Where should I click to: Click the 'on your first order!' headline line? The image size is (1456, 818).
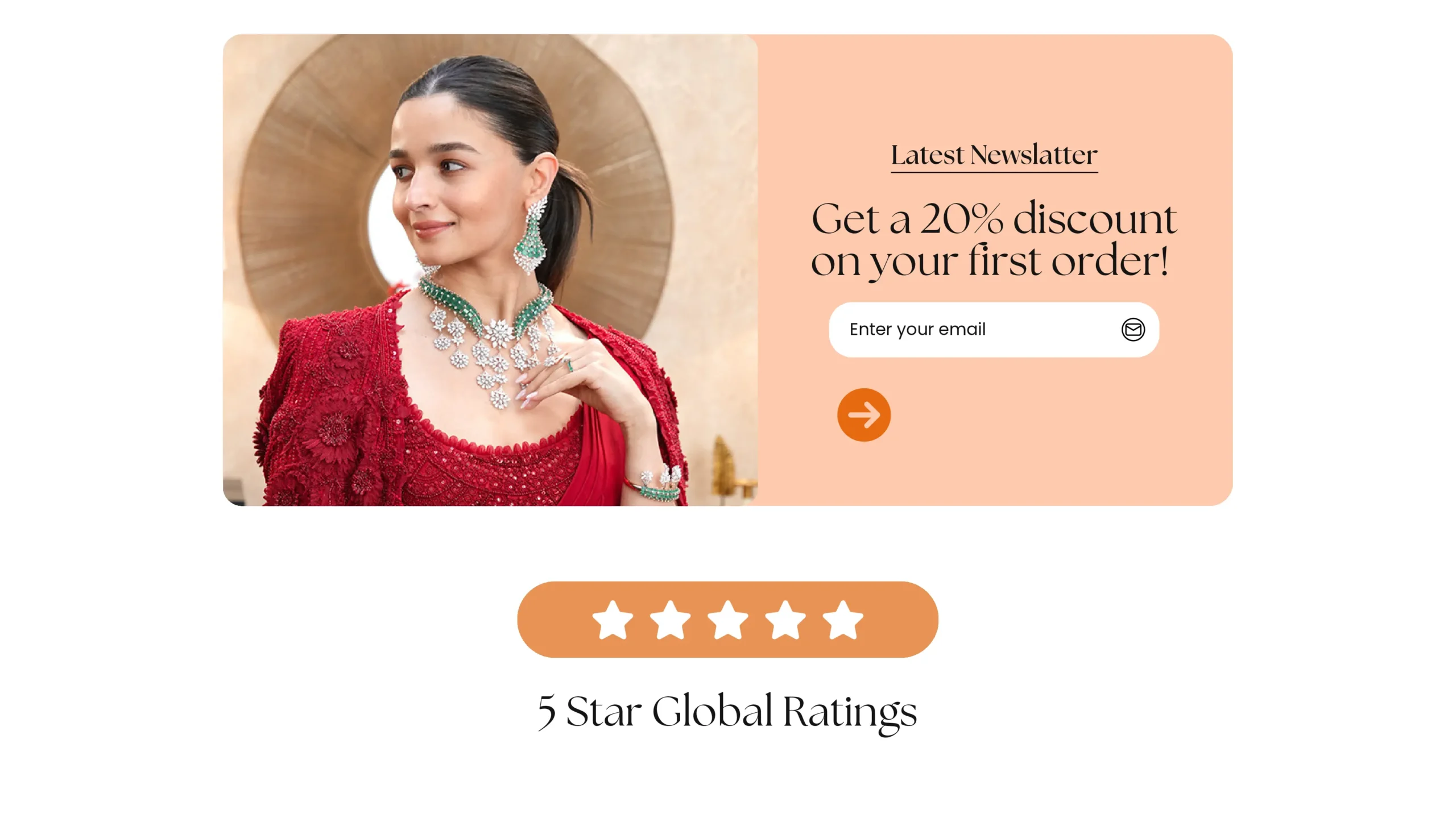[990, 261]
